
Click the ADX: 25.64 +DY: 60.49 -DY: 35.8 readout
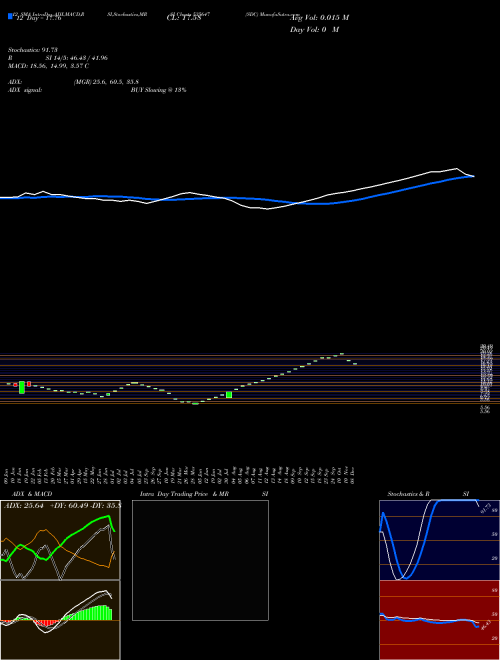tap(62, 506)
